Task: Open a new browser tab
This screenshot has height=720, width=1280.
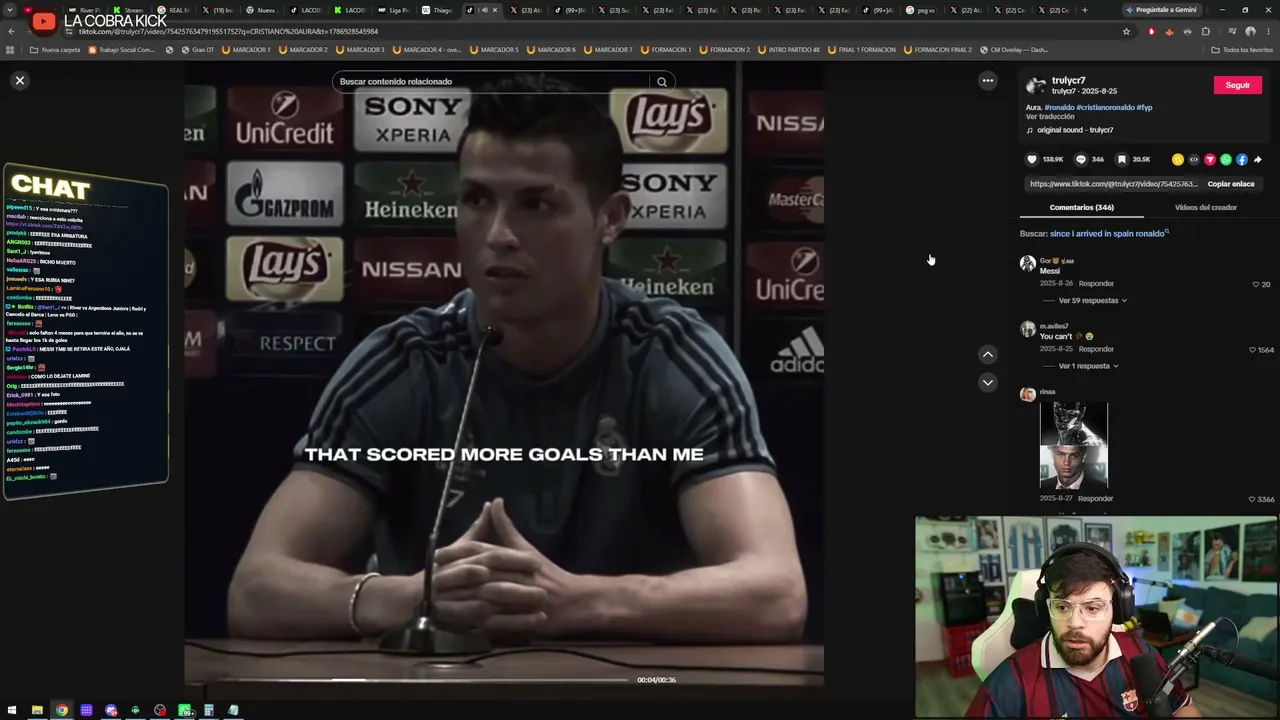Action: point(1085,10)
